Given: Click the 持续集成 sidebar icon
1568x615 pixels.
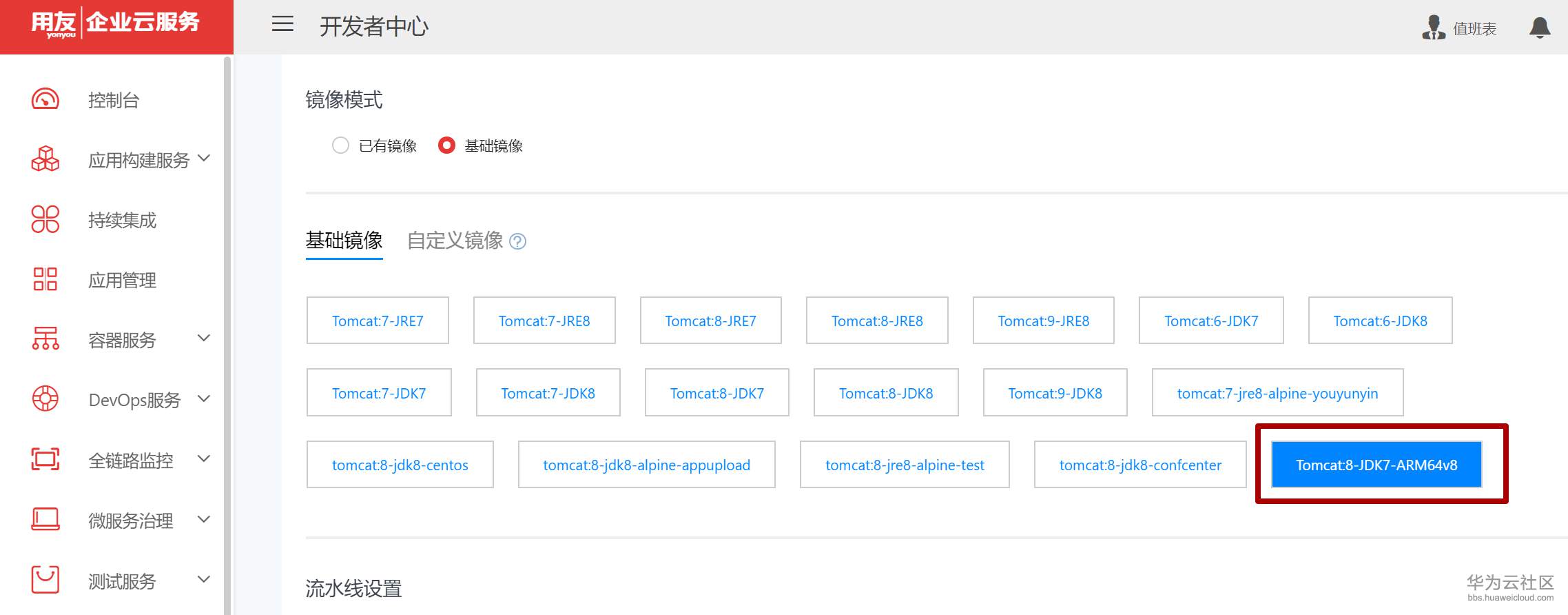Looking at the screenshot, I should pyautogui.click(x=45, y=219).
